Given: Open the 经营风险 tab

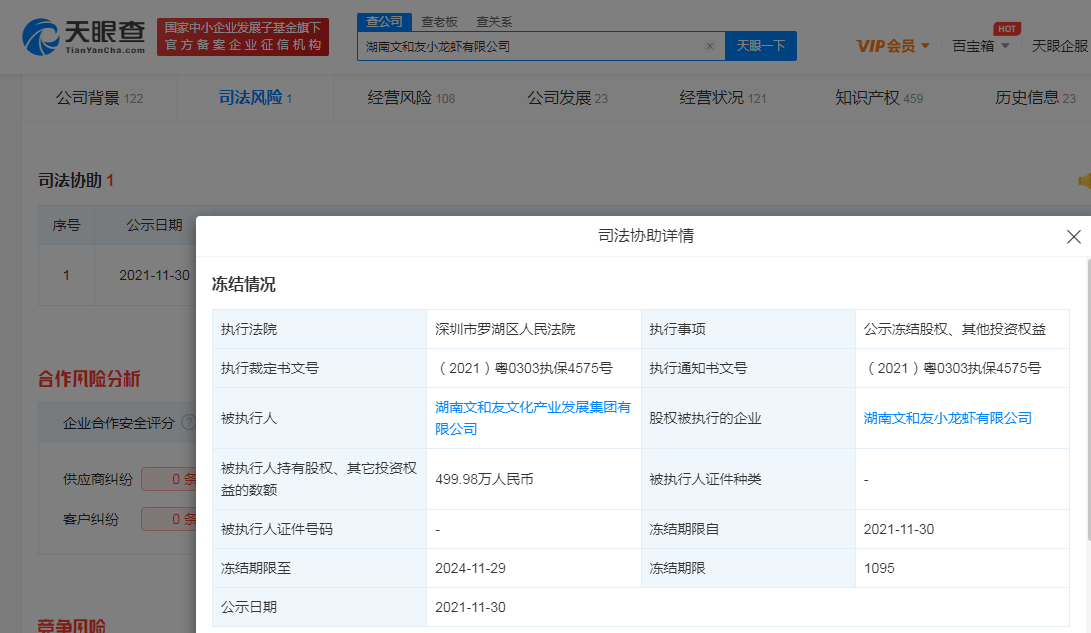Looking at the screenshot, I should (x=411, y=98).
